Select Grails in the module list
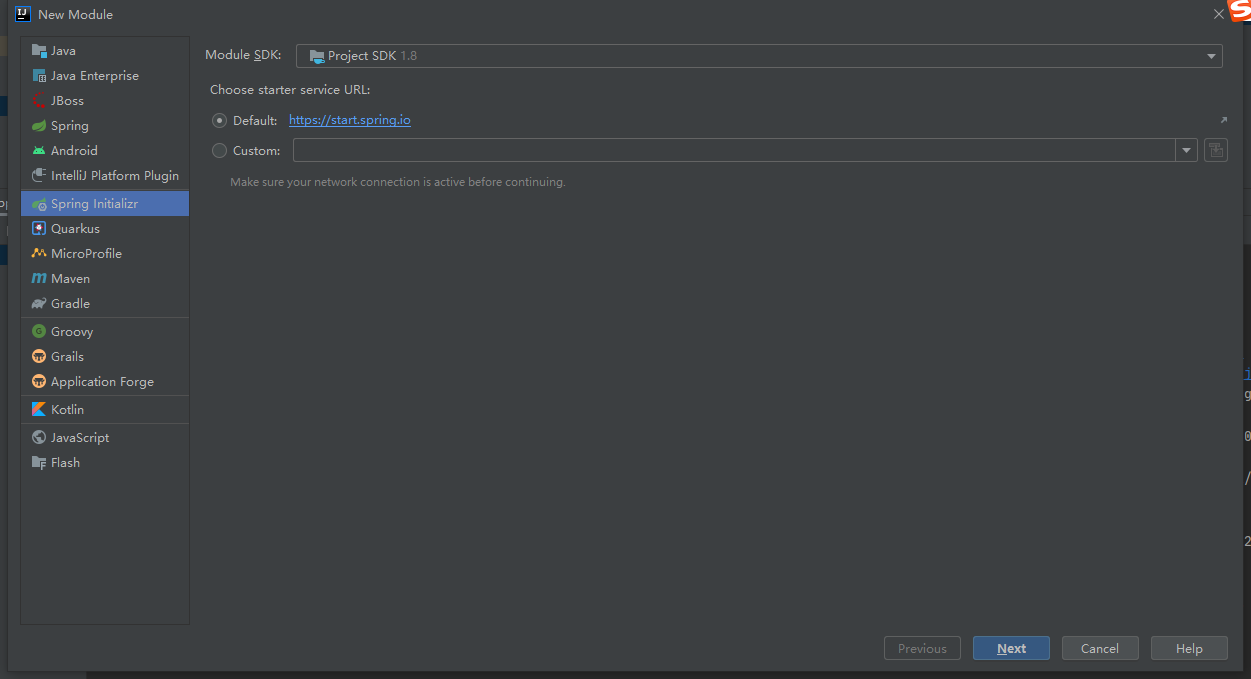This screenshot has width=1251, height=679. tap(105, 357)
